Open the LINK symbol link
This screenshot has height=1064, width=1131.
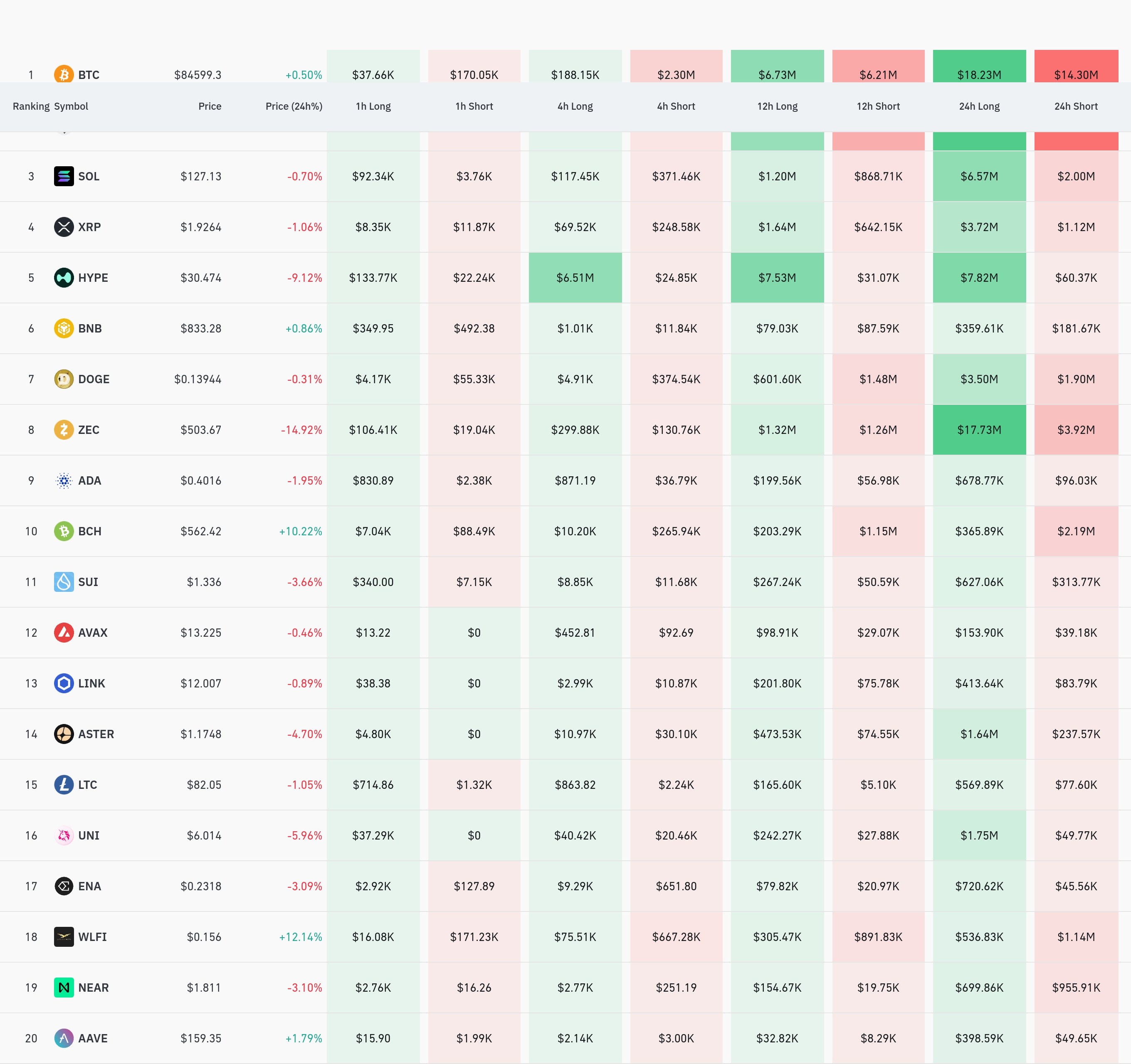point(91,683)
